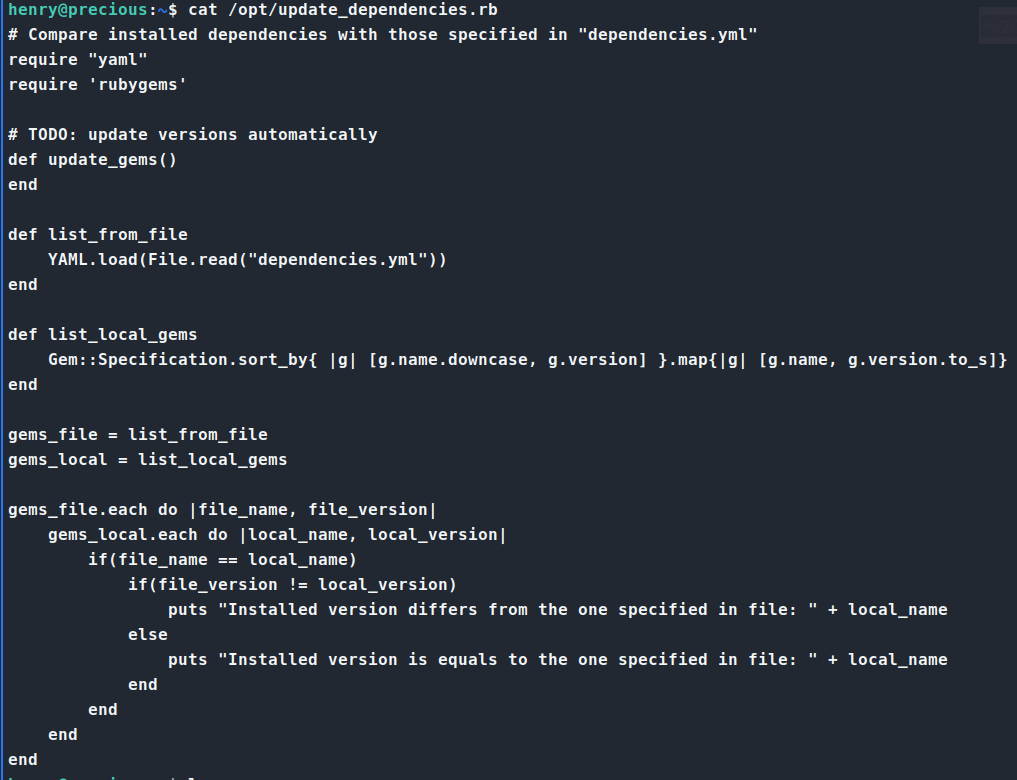Click the "Compare installed dependencies" comment line
The width and height of the screenshot is (1017, 780).
tap(382, 35)
